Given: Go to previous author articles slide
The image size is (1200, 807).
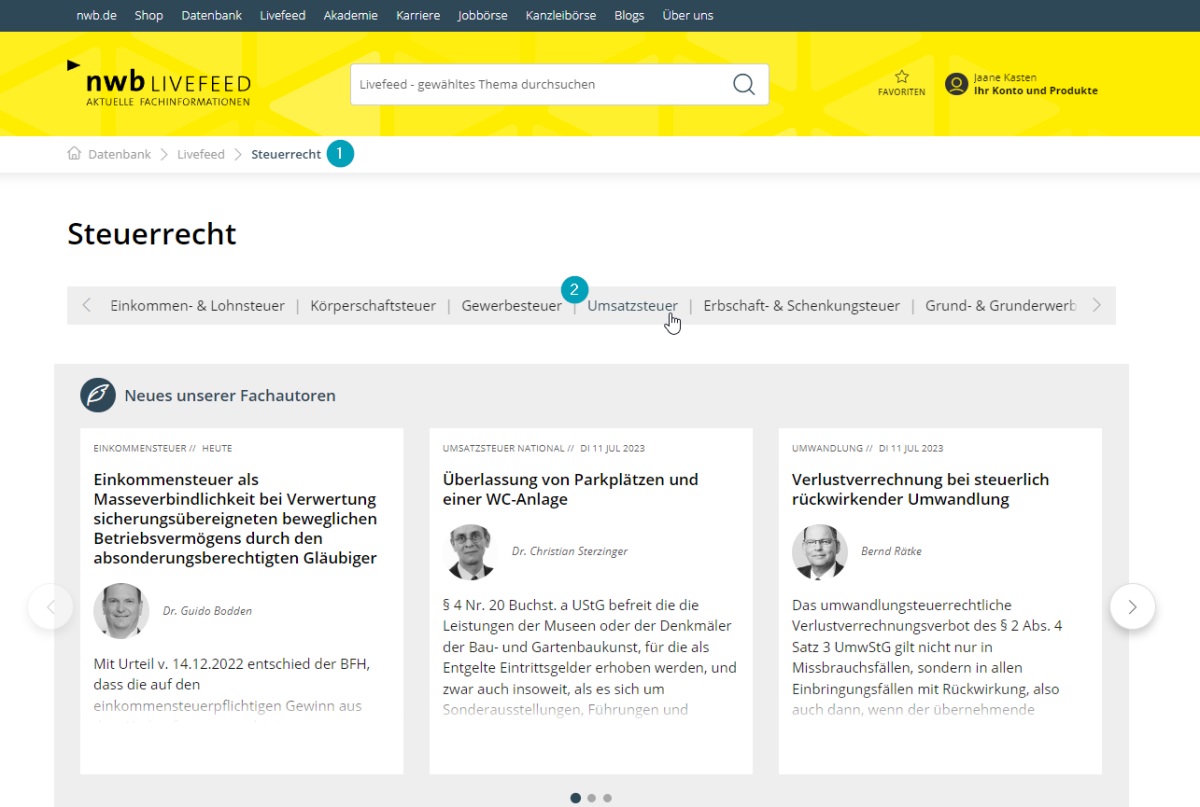Looking at the screenshot, I should click(x=51, y=606).
